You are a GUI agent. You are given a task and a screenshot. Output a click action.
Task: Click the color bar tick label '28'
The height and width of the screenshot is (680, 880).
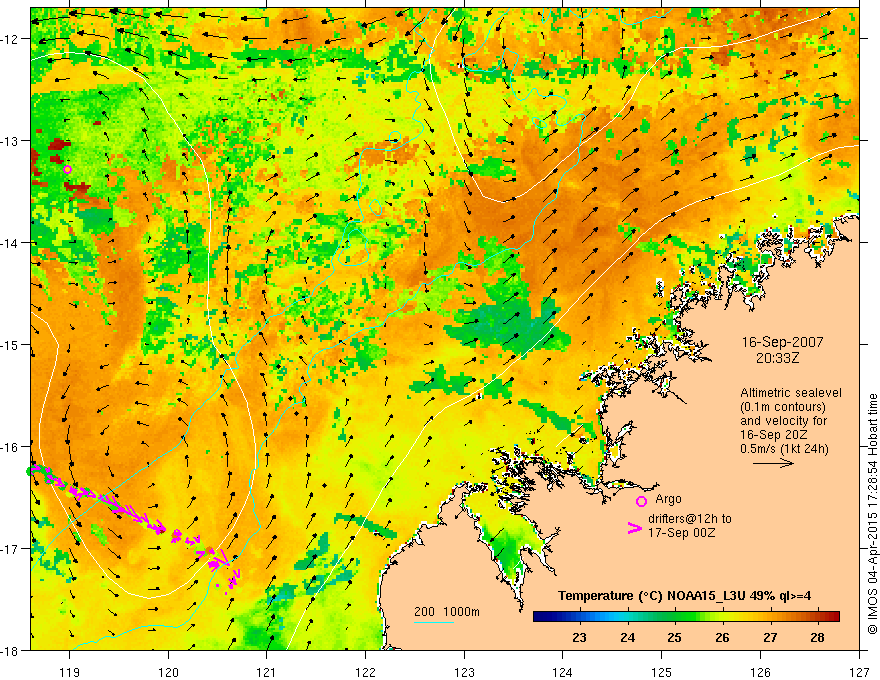[x=817, y=637]
